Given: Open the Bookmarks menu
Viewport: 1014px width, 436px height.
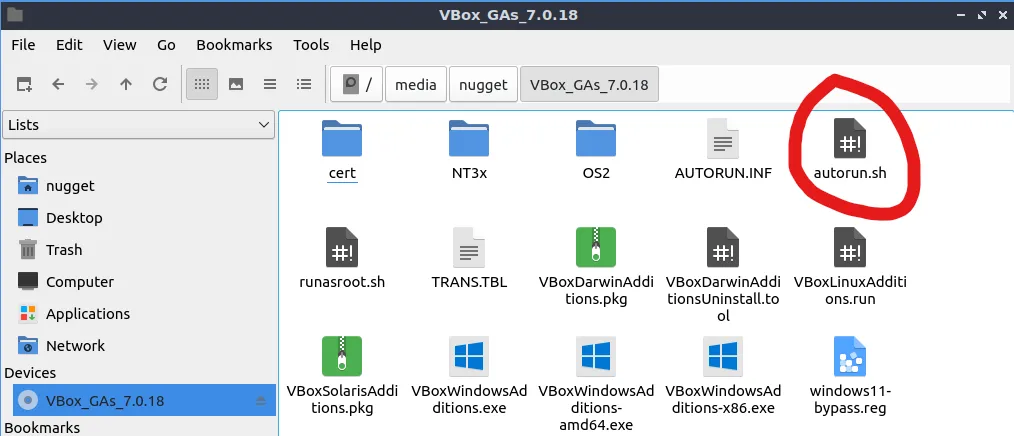Looking at the screenshot, I should tap(234, 45).
